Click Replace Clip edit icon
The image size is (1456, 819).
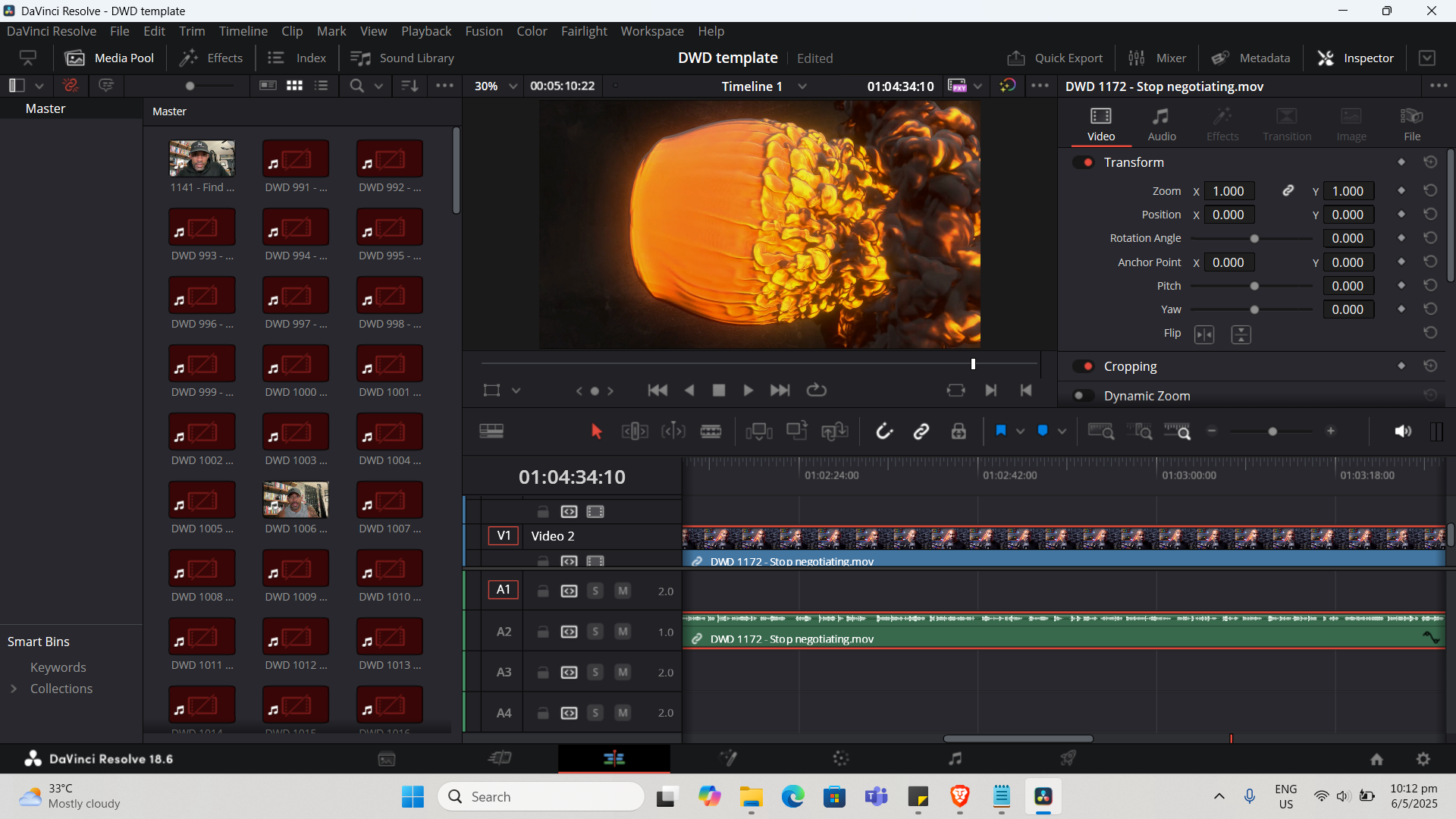(x=835, y=431)
